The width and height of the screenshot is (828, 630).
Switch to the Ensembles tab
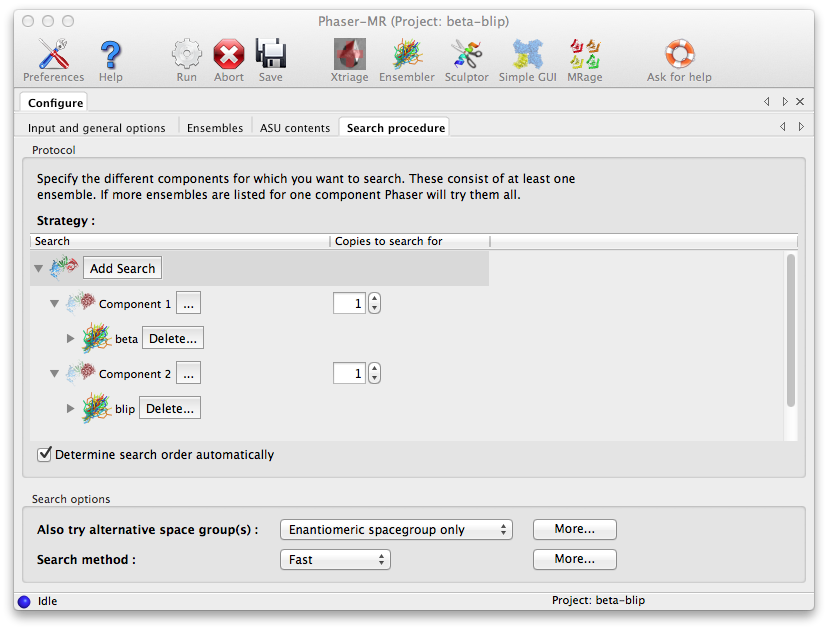click(x=215, y=128)
